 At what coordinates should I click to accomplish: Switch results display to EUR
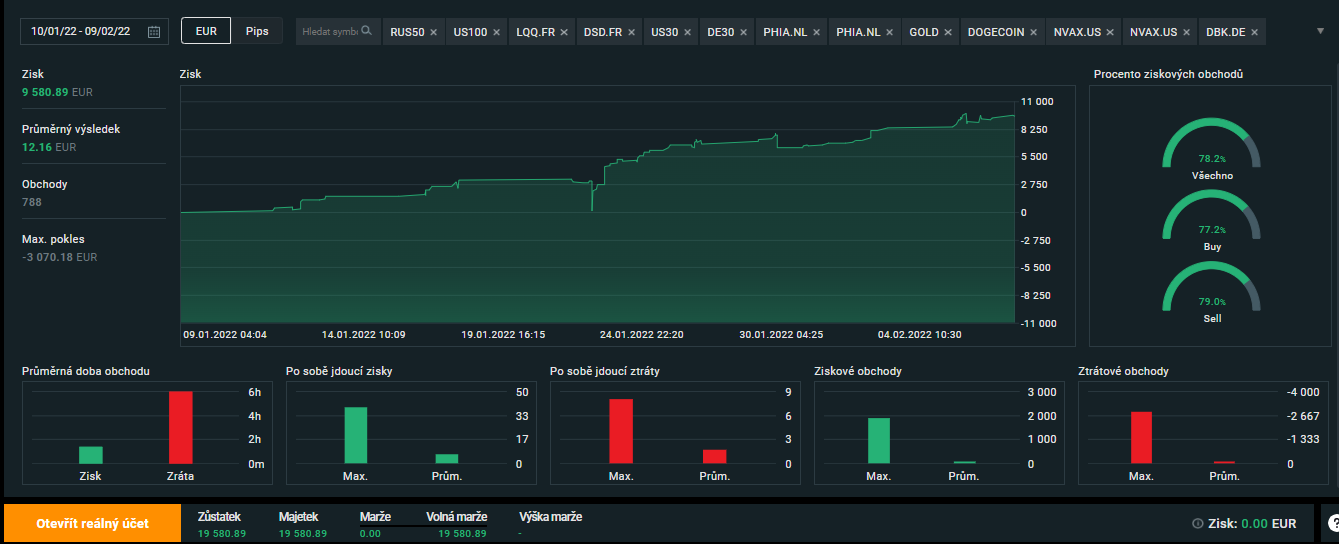pos(206,31)
